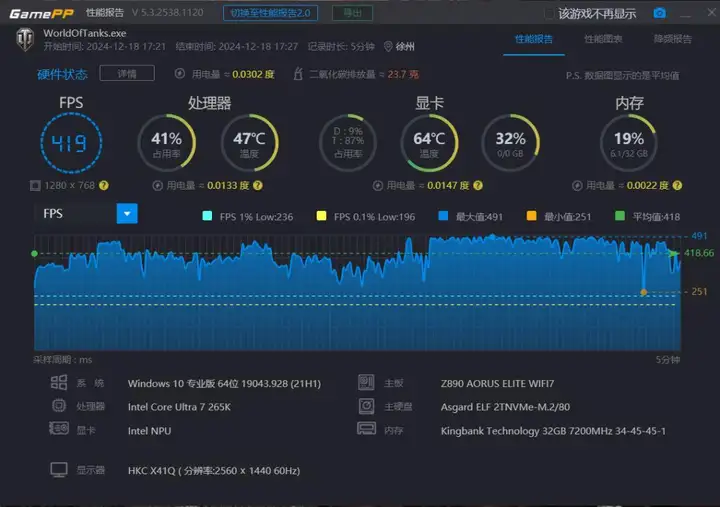The height and width of the screenshot is (507, 720).
Task: Click the graphics memory 32% gauge
Action: 511,143
